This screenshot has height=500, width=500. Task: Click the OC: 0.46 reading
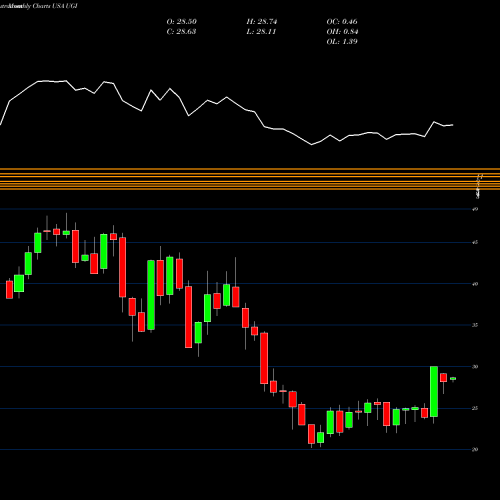(342, 22)
